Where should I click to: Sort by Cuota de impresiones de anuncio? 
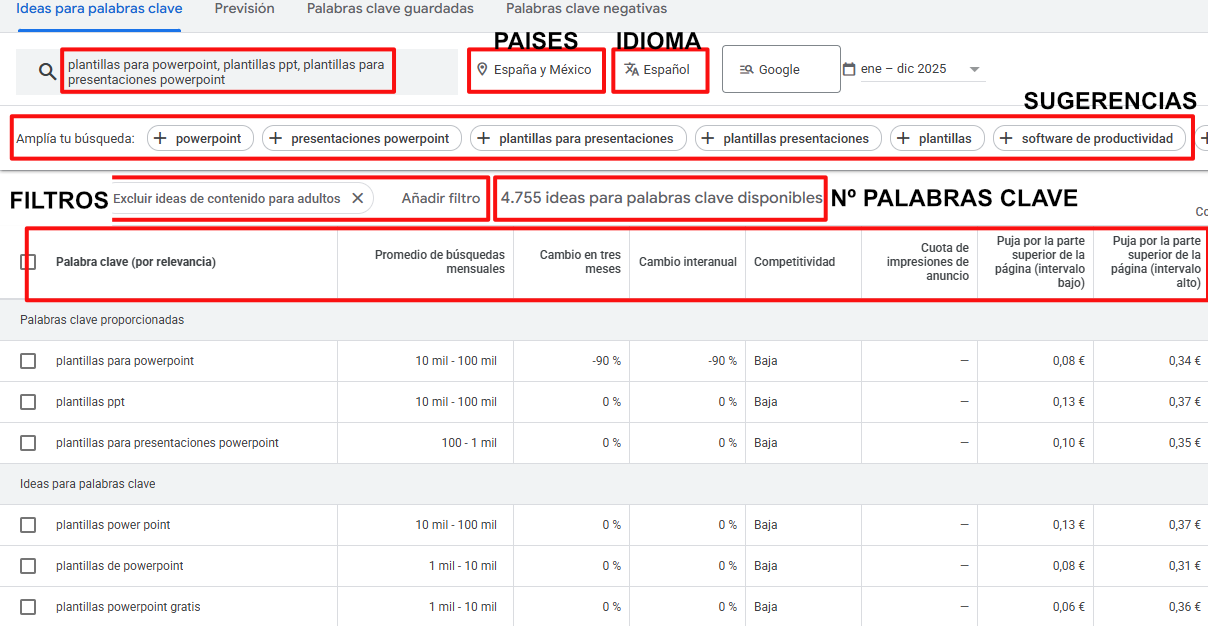click(x=927, y=262)
